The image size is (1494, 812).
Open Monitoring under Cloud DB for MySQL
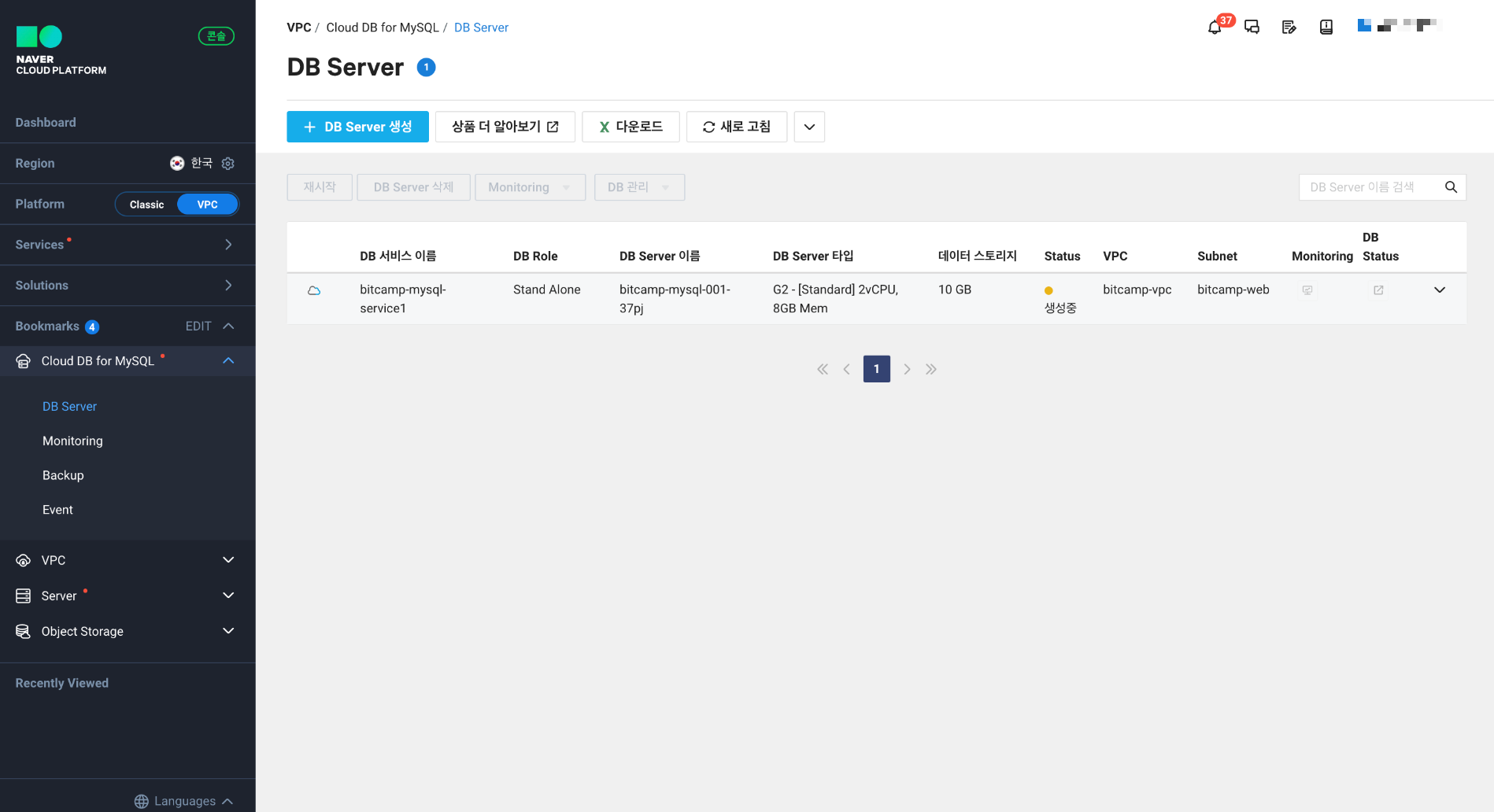(x=72, y=441)
